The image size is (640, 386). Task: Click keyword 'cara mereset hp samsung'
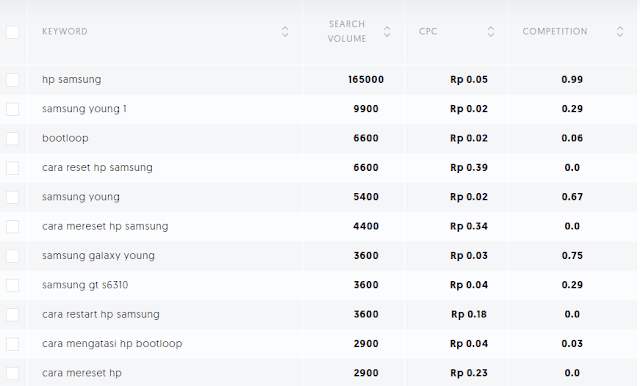[105, 226]
